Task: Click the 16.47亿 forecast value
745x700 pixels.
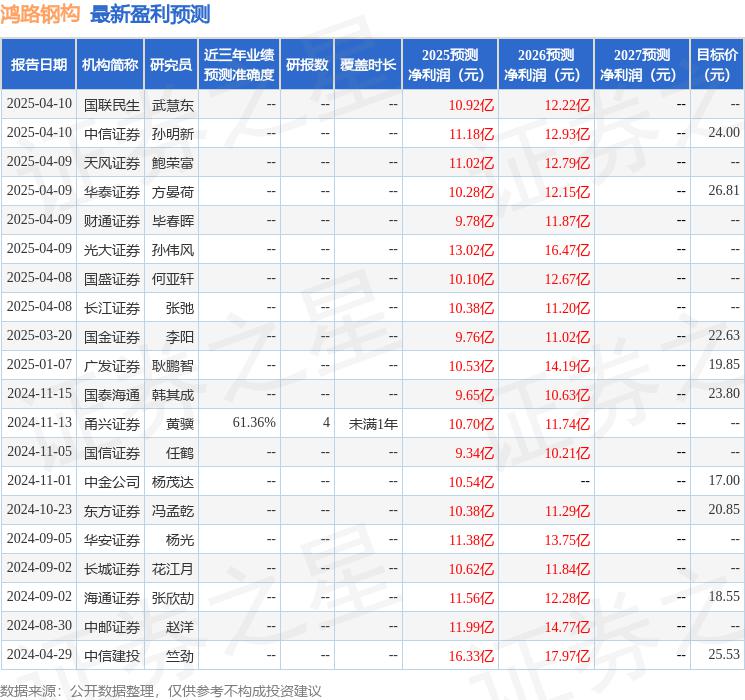Action: (567, 250)
